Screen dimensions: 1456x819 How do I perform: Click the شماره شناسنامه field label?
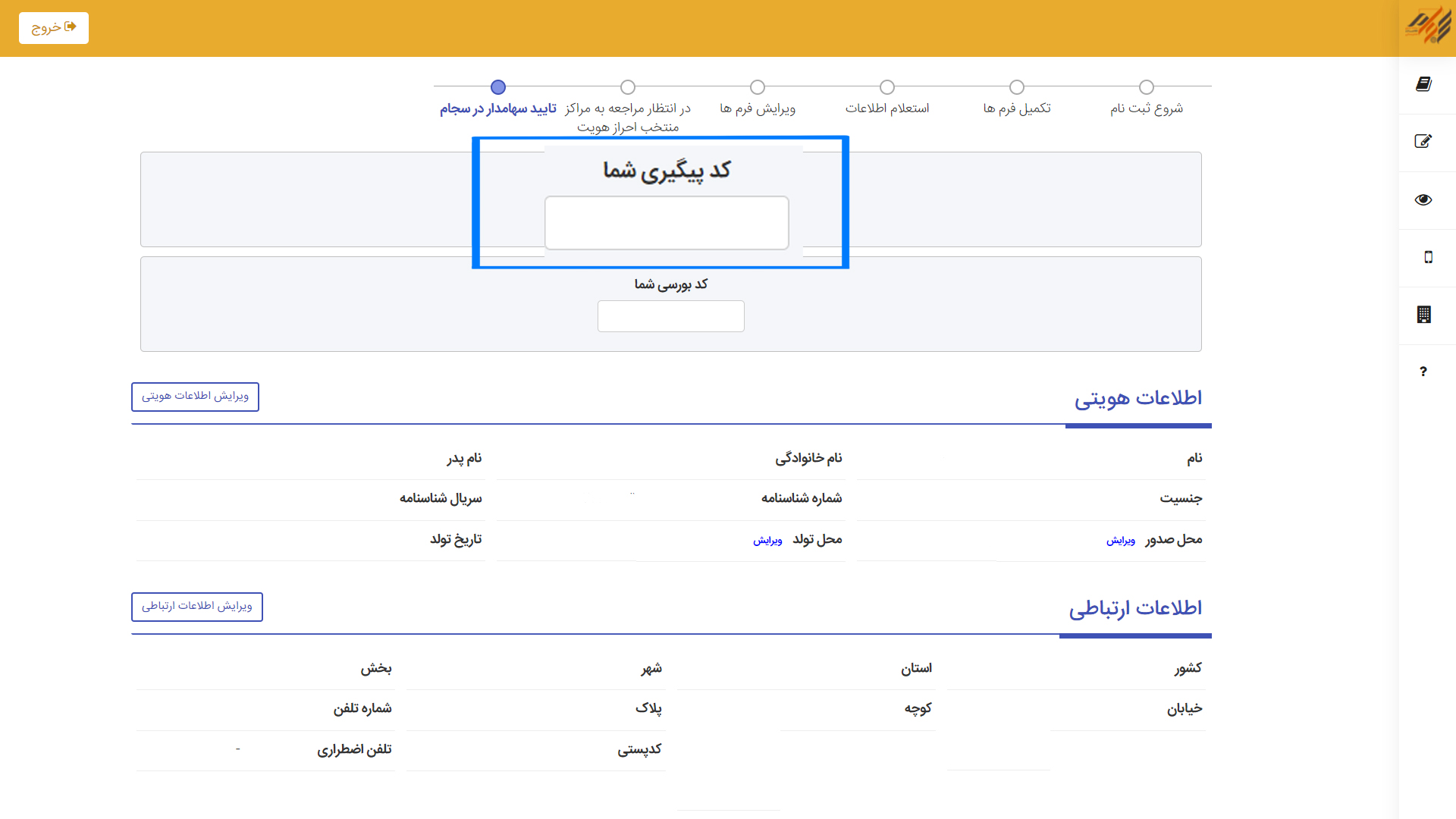[802, 499]
